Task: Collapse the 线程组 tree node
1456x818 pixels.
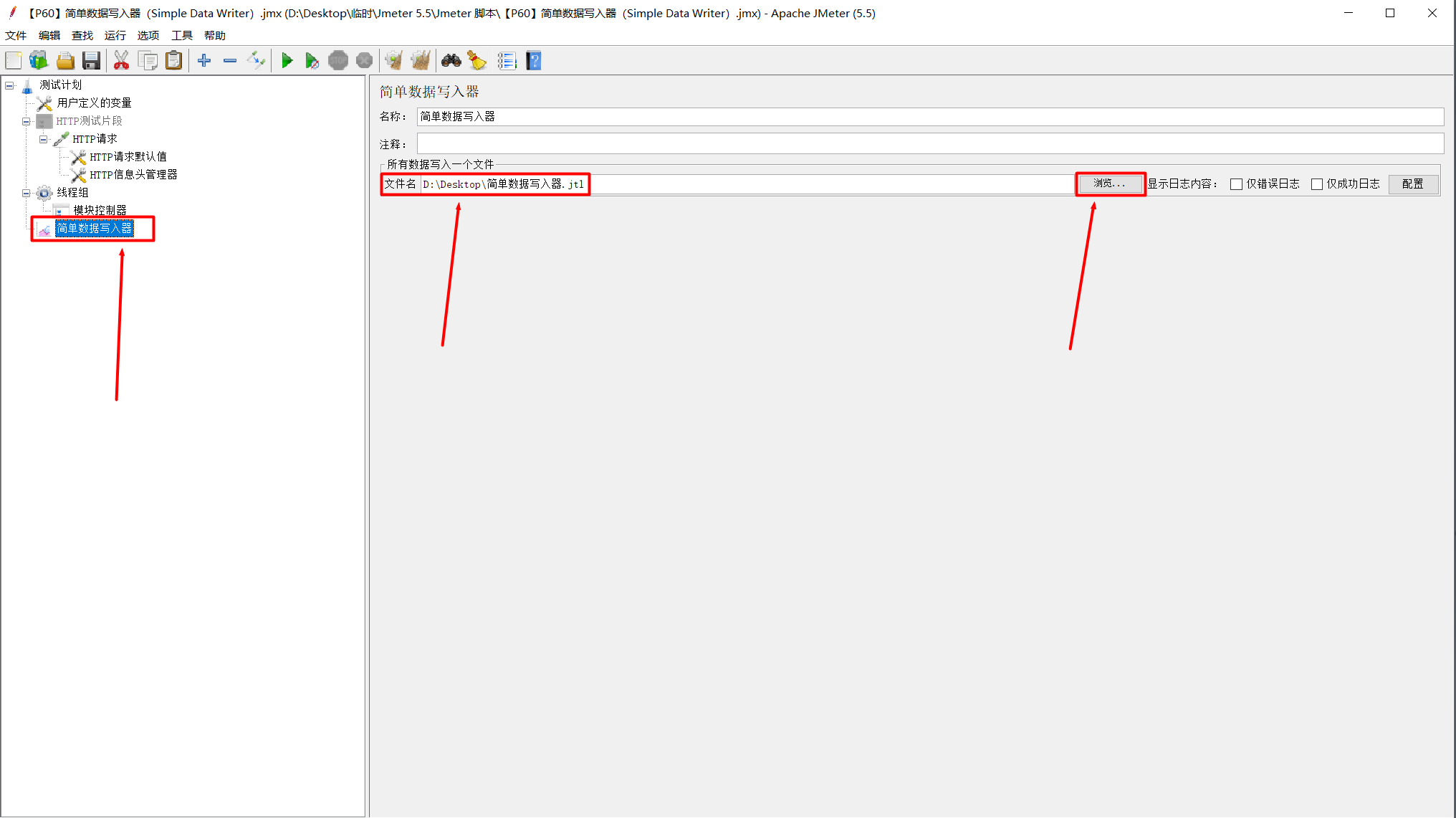Action: 27,193
